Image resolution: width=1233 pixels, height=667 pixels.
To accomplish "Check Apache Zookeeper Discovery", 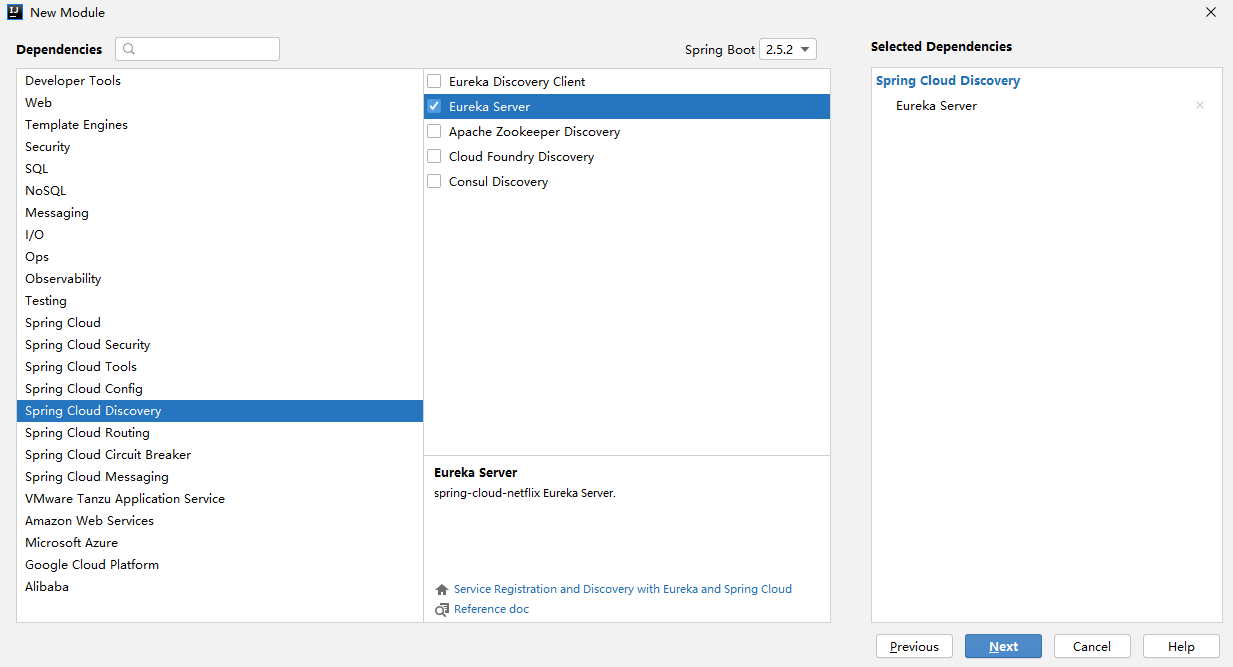I will 434,131.
